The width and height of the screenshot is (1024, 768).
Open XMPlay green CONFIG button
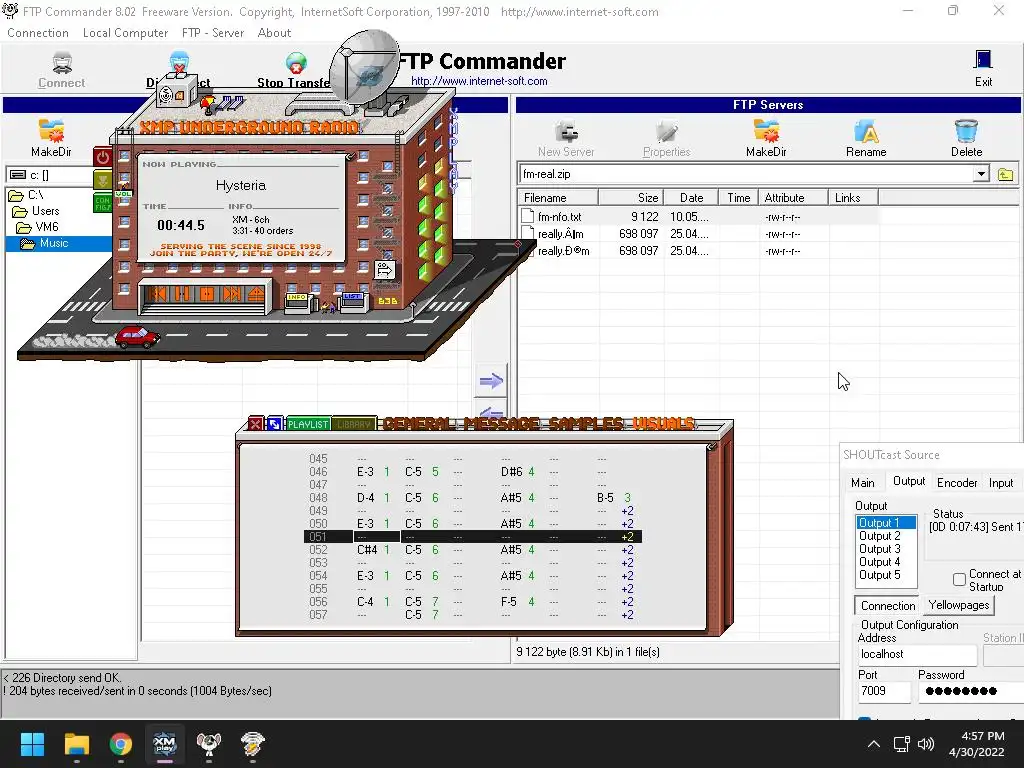pos(103,203)
